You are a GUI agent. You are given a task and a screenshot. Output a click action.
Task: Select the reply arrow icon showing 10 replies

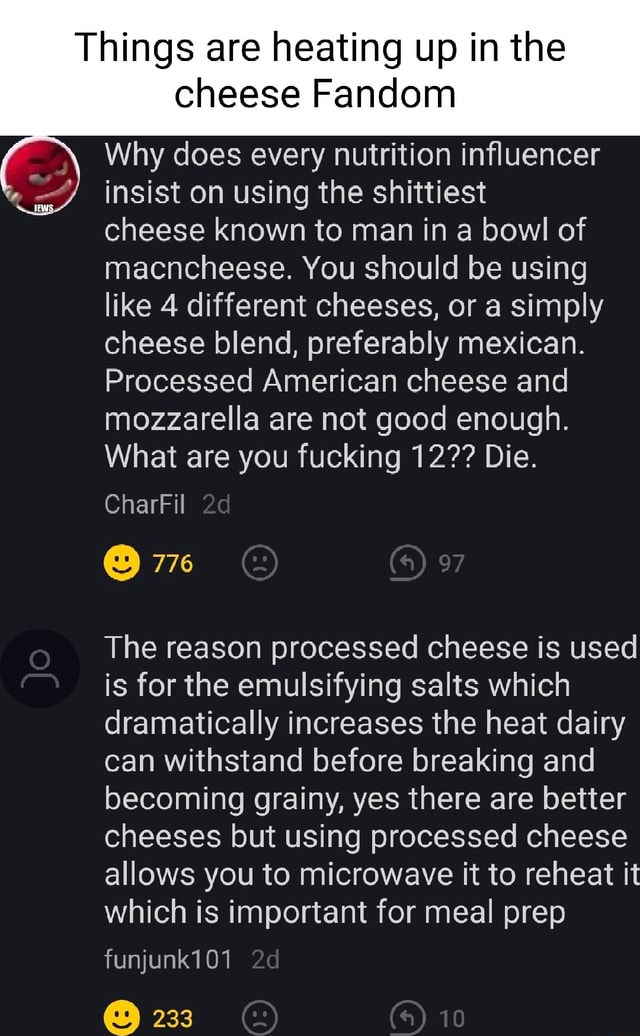click(409, 1018)
